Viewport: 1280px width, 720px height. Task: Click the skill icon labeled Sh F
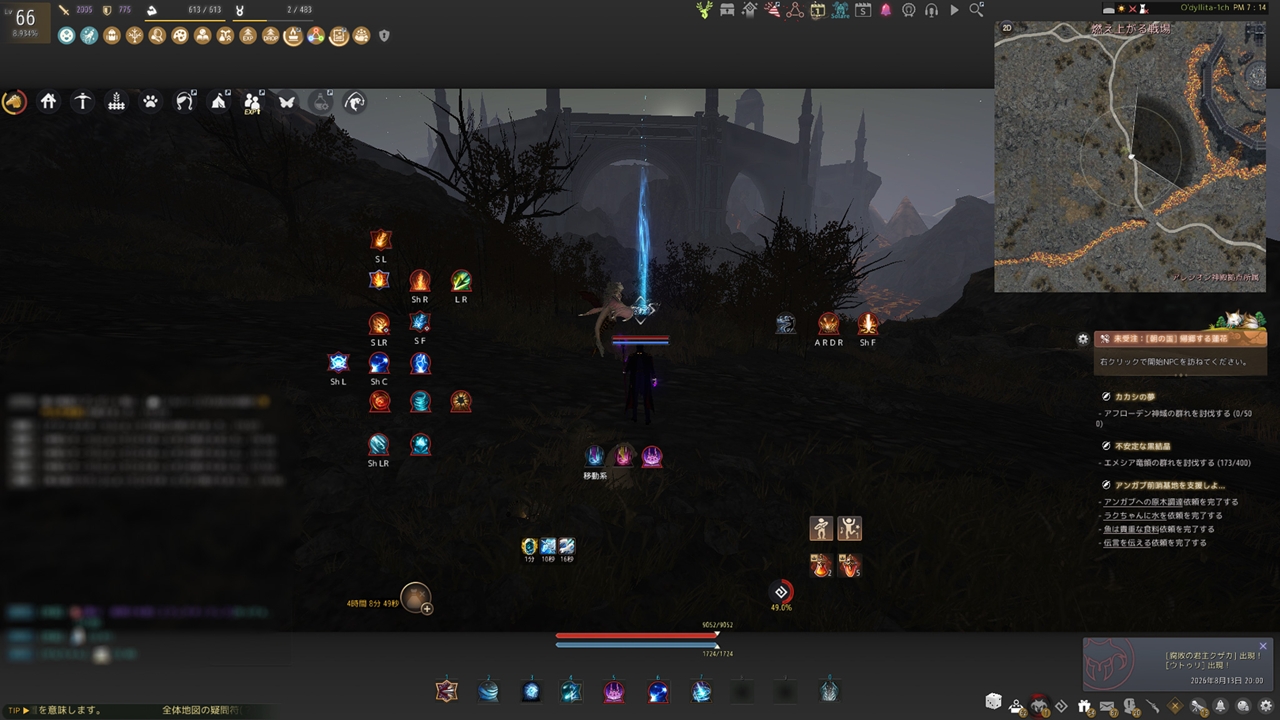(867, 324)
